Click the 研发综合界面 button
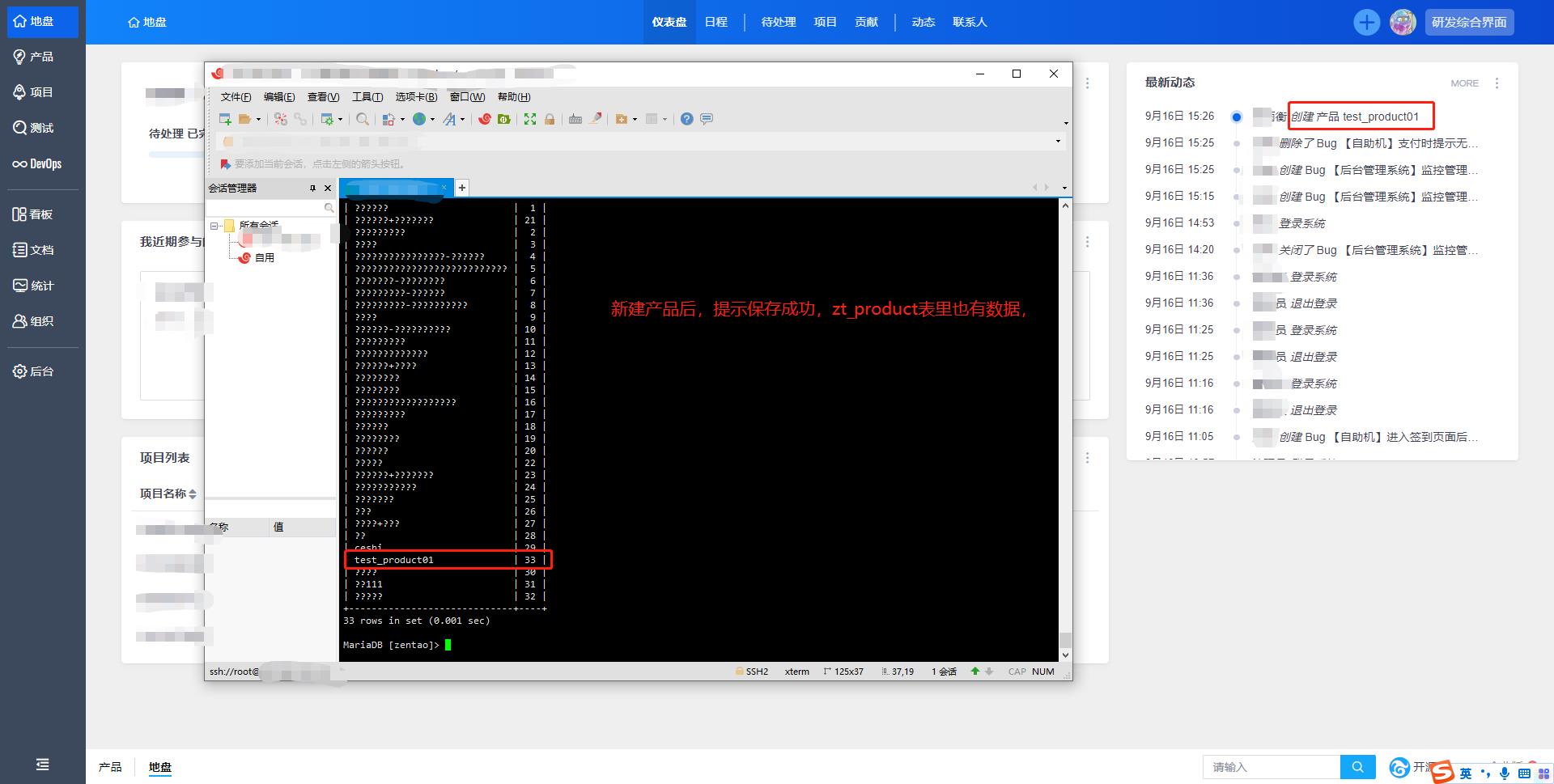The width and height of the screenshot is (1554, 784). [1469, 23]
